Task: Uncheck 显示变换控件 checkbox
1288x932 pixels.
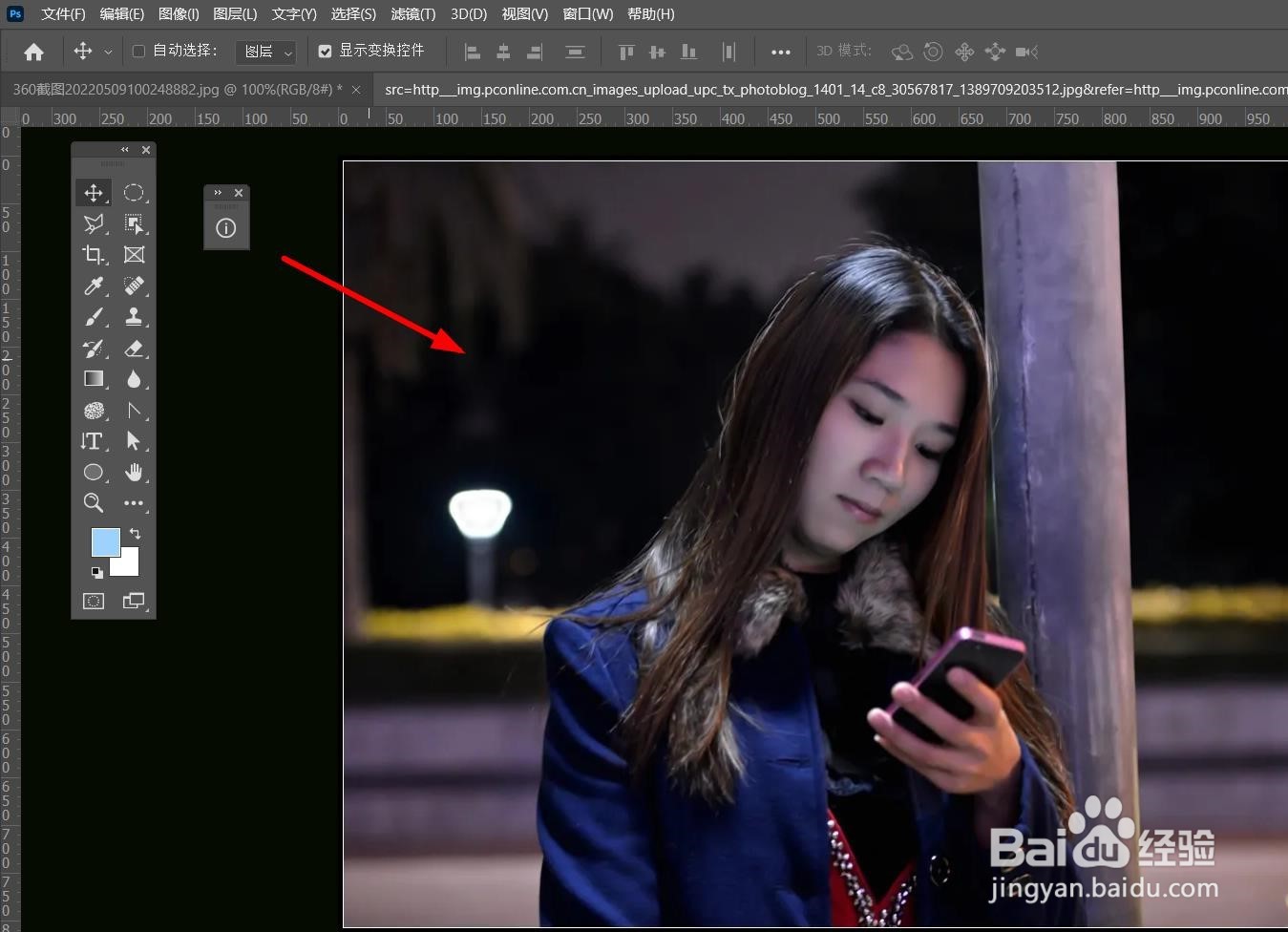Action: pyautogui.click(x=325, y=51)
